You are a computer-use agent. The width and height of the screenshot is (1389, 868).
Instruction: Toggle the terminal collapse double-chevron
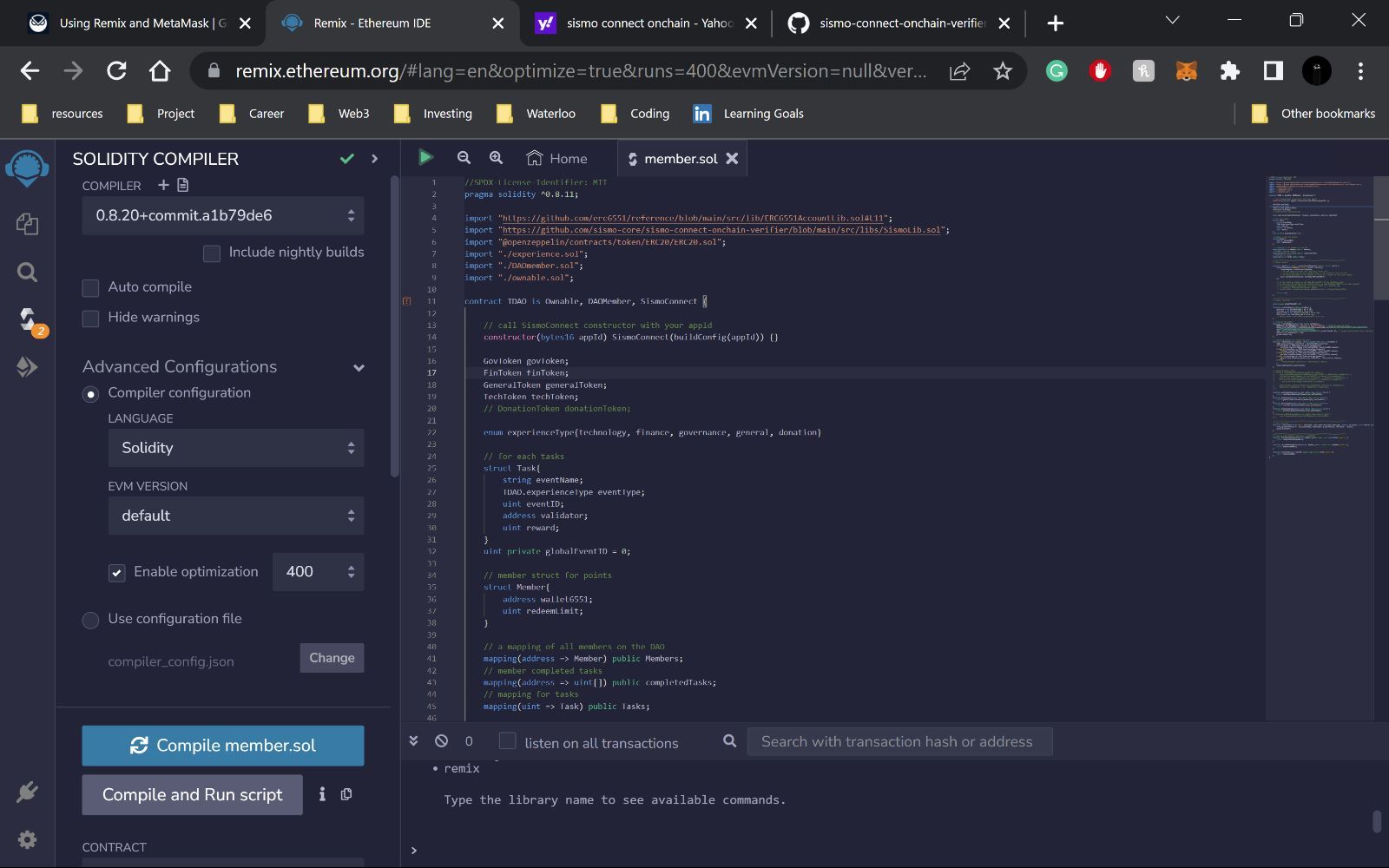[x=413, y=740]
